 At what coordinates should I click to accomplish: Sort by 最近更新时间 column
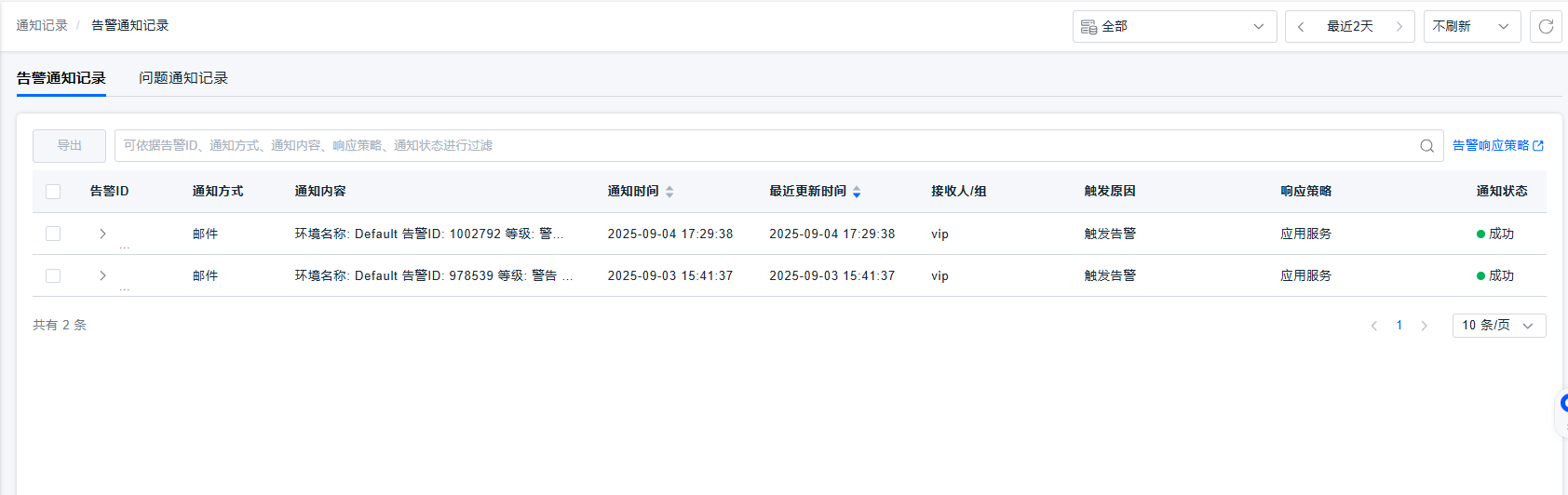[857, 192]
